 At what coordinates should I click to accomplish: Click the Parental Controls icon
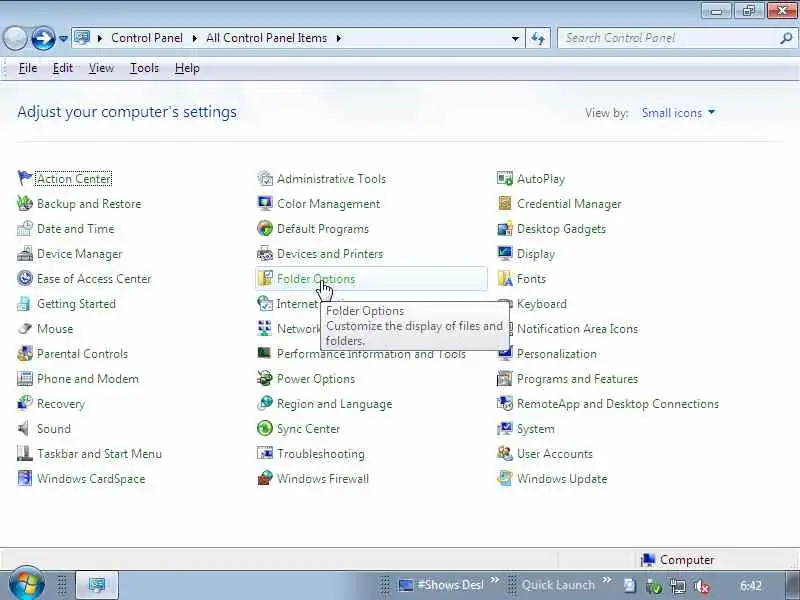pos(24,353)
